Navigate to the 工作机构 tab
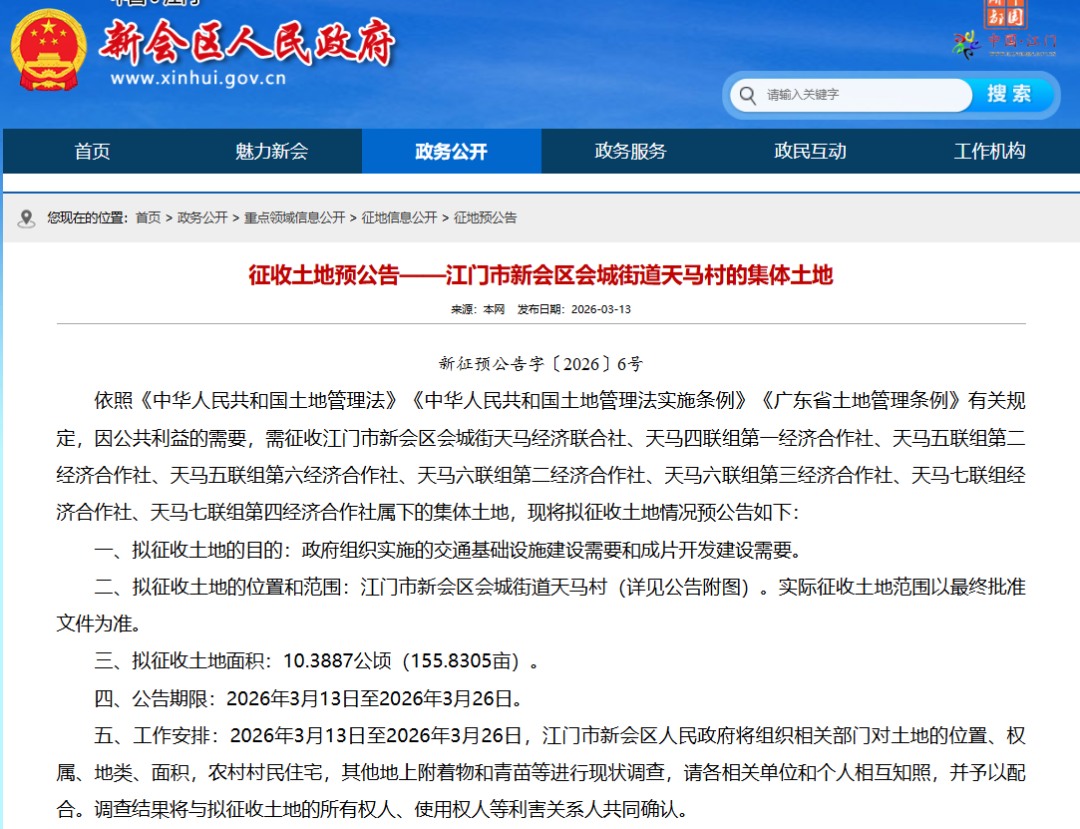The height and width of the screenshot is (829, 1080). (989, 151)
